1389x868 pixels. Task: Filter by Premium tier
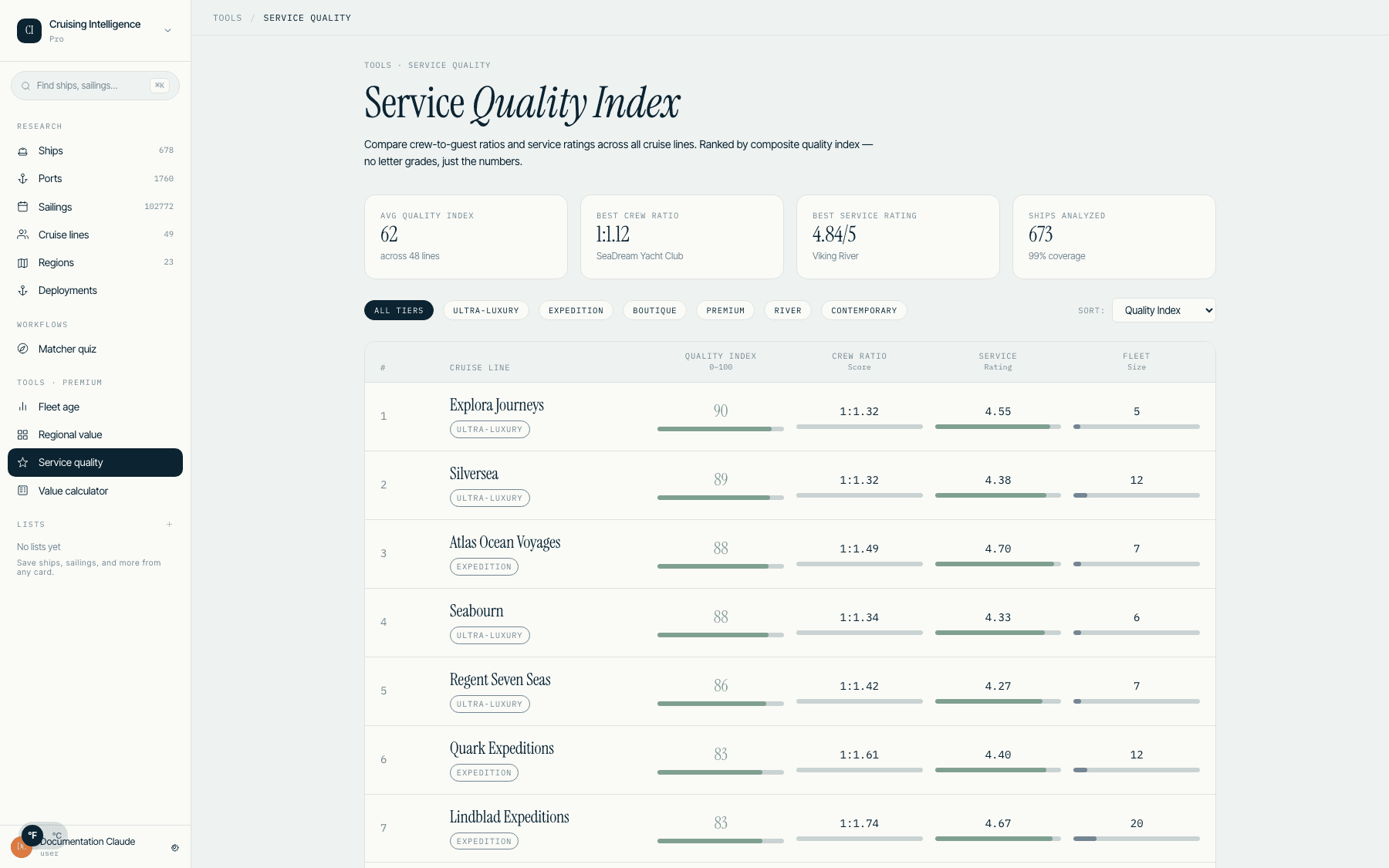point(725,310)
